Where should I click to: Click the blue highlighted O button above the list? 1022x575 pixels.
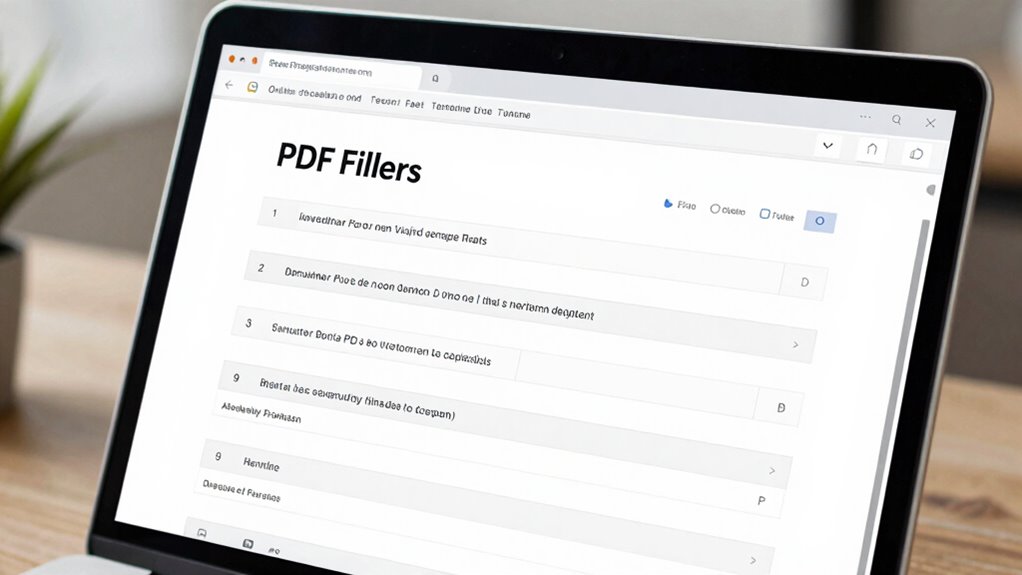coord(819,221)
